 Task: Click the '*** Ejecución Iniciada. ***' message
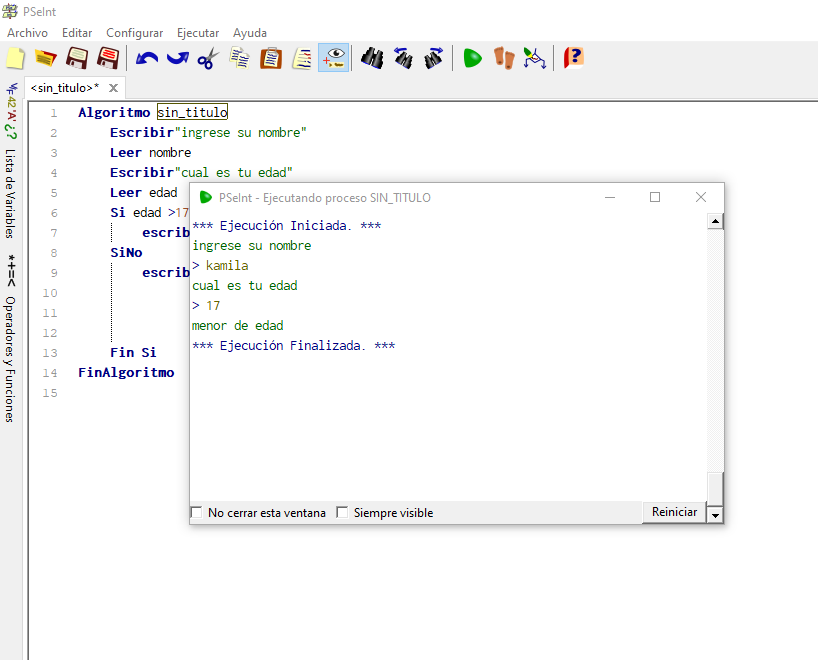[x=287, y=225]
